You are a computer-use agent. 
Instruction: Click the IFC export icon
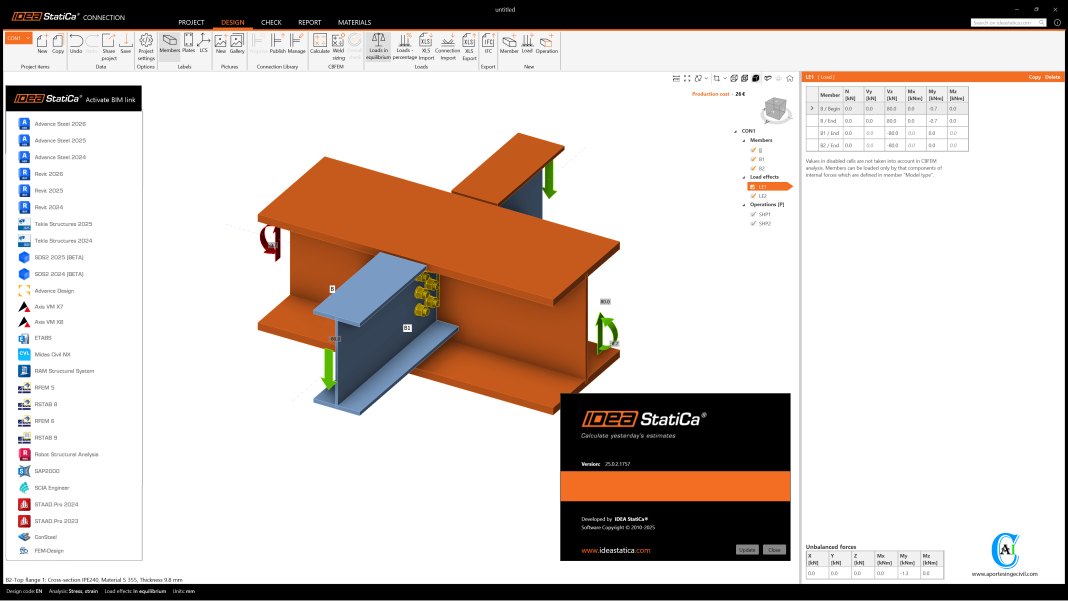(489, 42)
